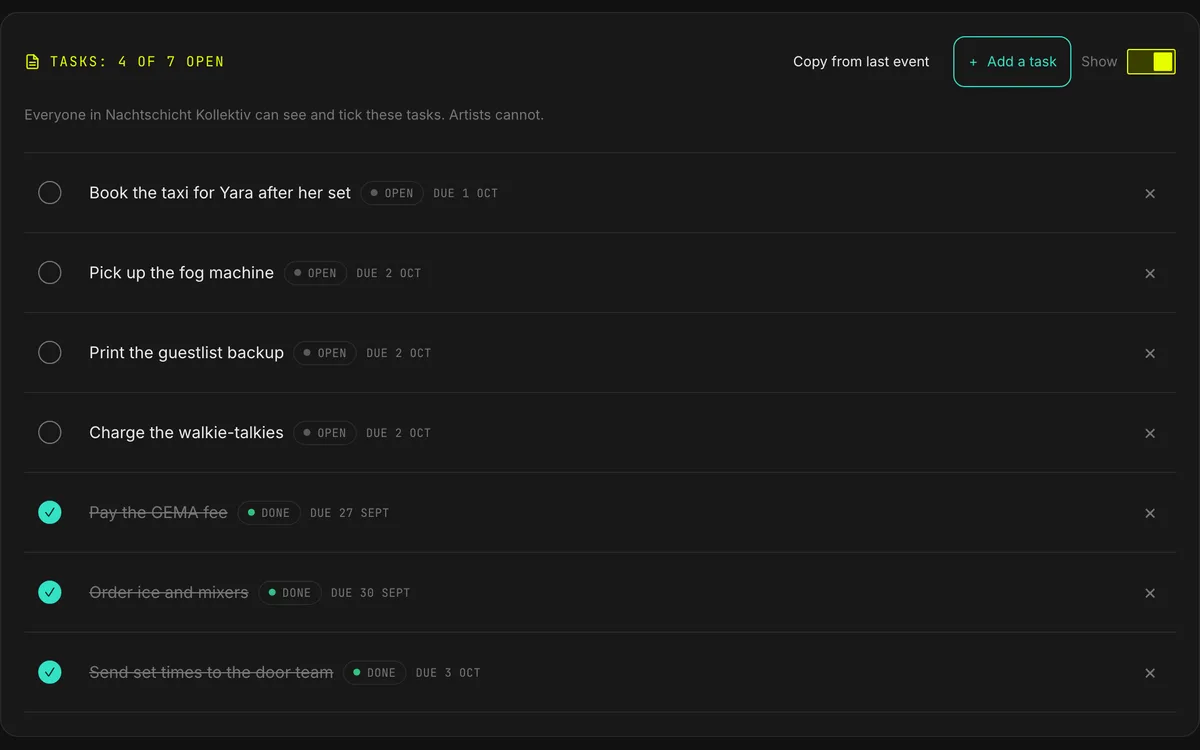Click the 'Print the guestlist backup' title
Screen dimensions: 1200x750
pyautogui.click(x=186, y=353)
